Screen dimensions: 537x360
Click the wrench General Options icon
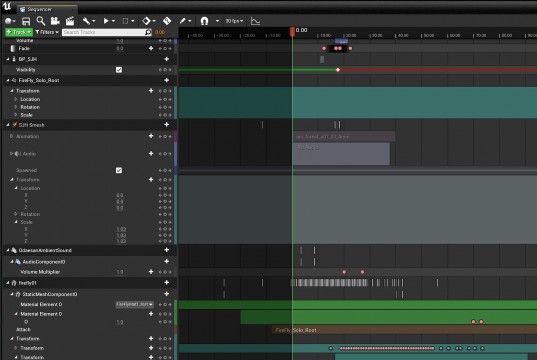[x=86, y=21]
